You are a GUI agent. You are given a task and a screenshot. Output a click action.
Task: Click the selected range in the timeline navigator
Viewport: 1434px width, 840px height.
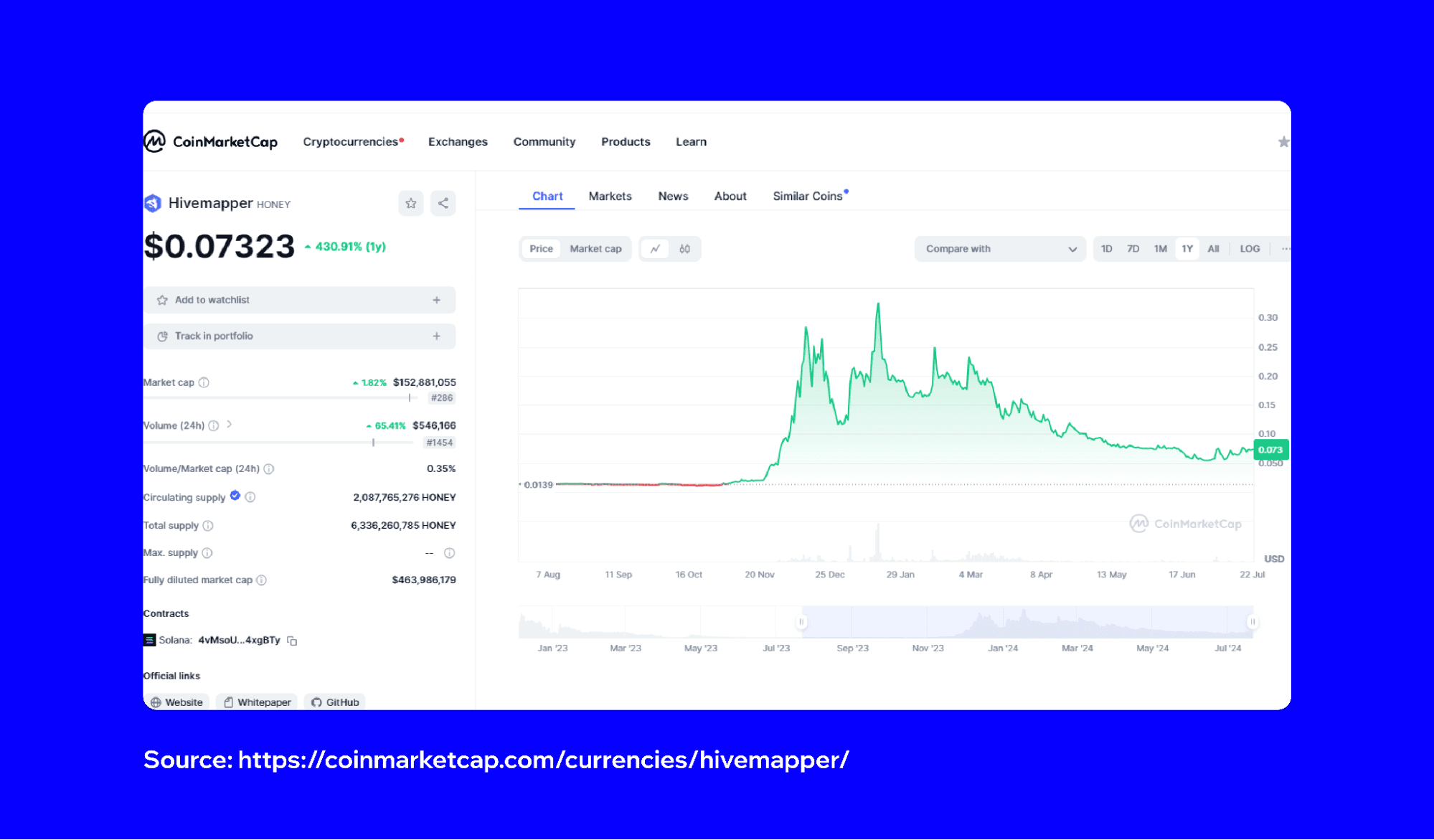(1027, 622)
